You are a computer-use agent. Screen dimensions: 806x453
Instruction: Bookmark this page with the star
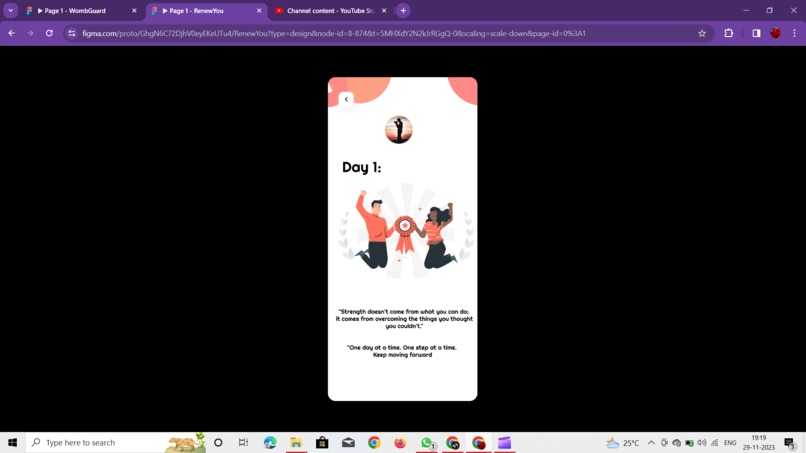point(702,33)
